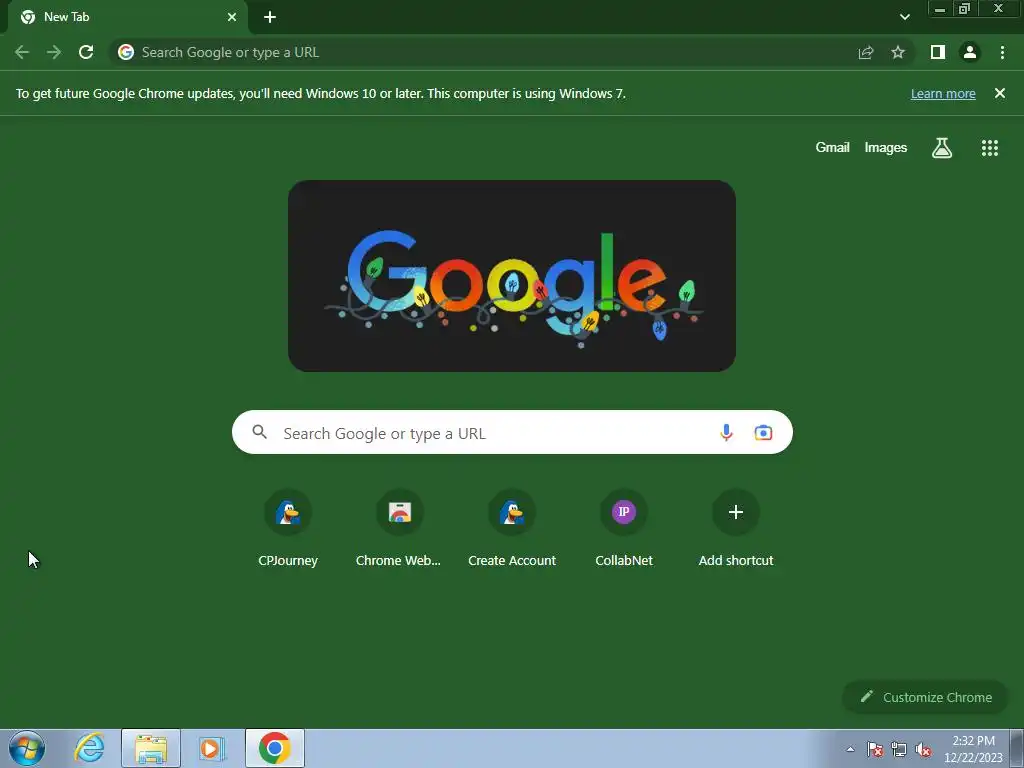The image size is (1024, 768).
Task: Open Search Labs flask icon
Action: coord(942,148)
